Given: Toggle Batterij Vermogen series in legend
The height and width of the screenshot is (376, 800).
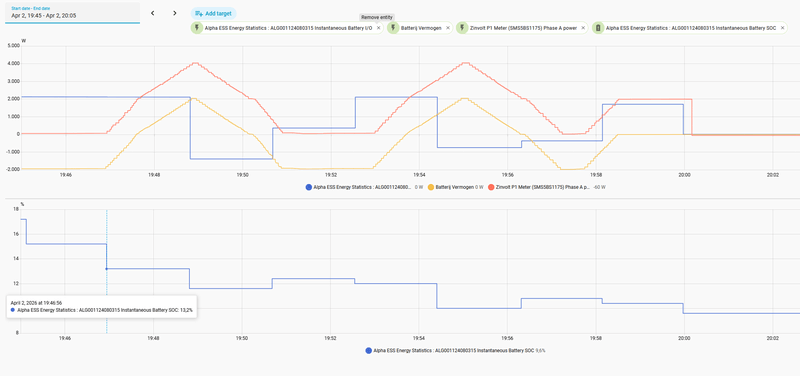Looking at the screenshot, I should point(456,187).
